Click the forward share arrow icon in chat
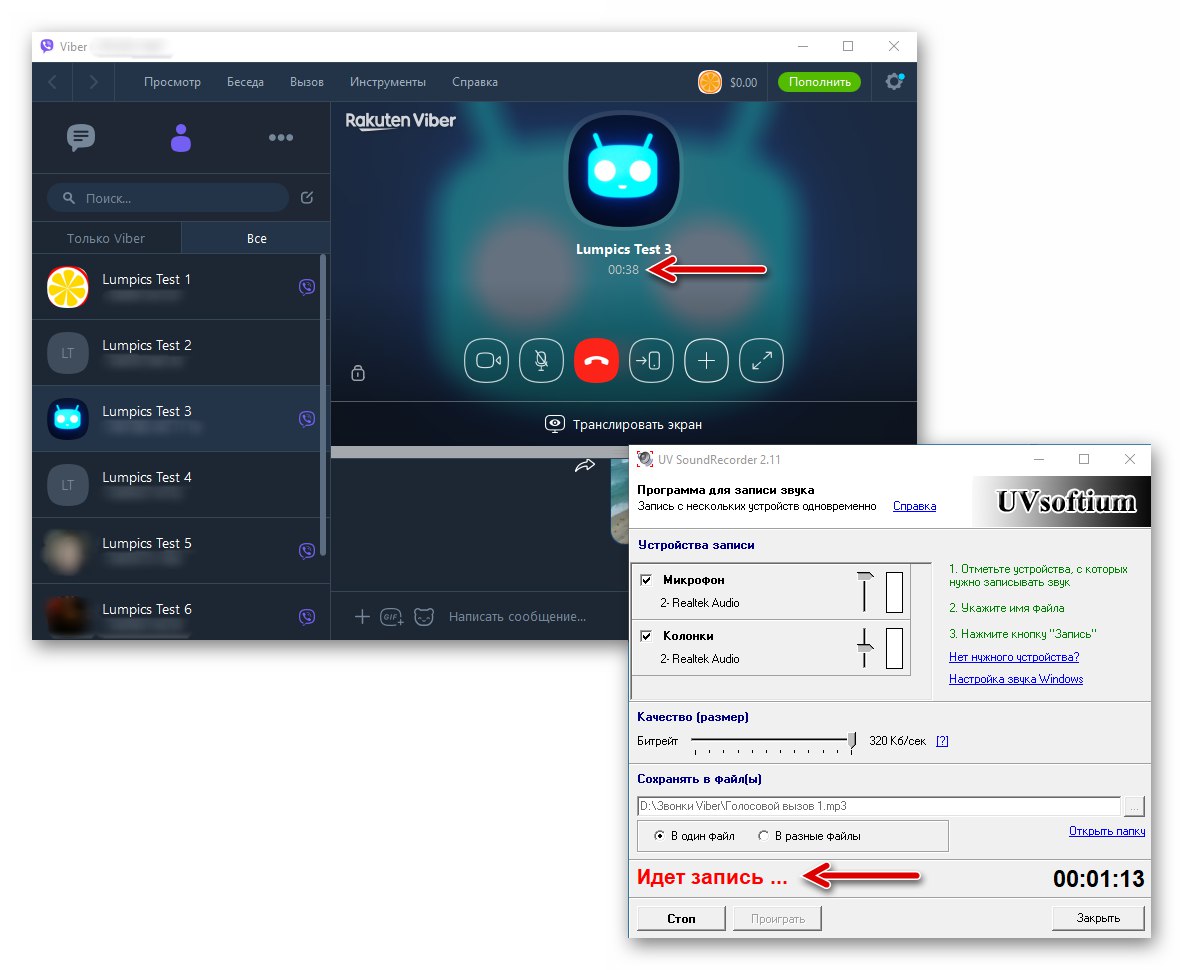Viewport: 1183px width, 970px height. tap(585, 465)
